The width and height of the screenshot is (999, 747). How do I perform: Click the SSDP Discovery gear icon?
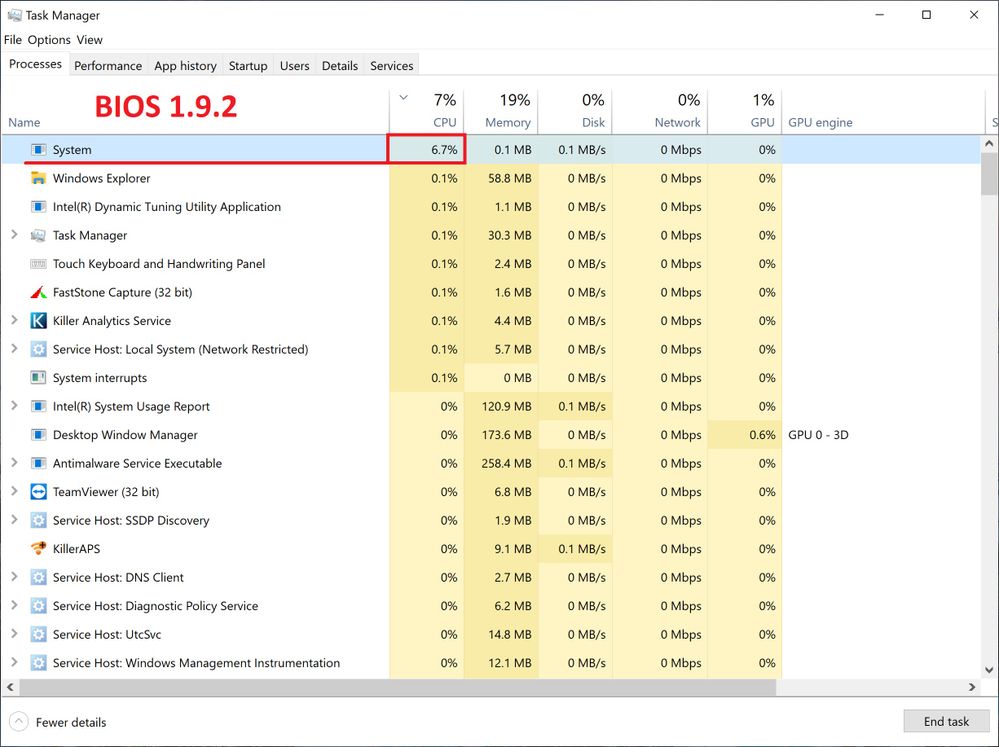[x=38, y=521]
